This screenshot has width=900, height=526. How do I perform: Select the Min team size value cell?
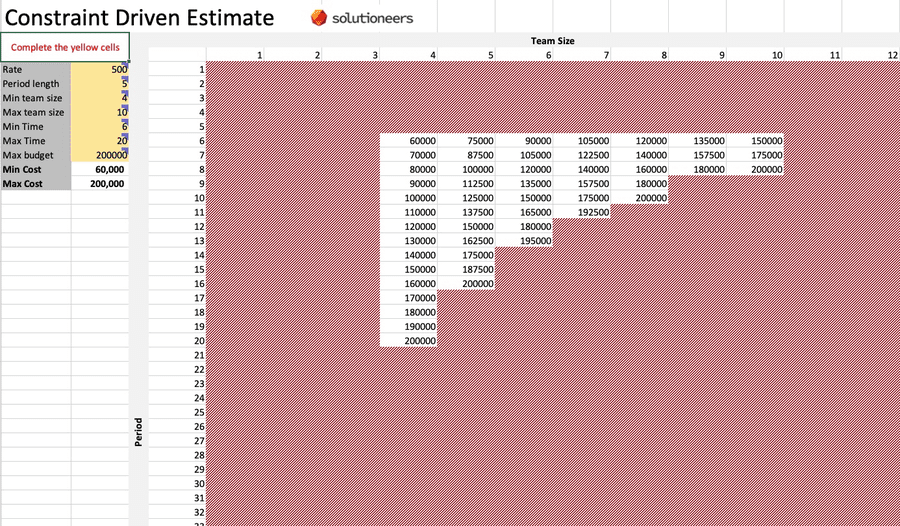click(x=100, y=98)
